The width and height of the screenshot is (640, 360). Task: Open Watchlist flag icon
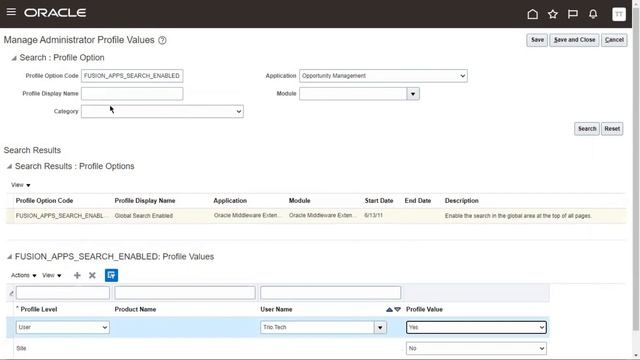[573, 14]
